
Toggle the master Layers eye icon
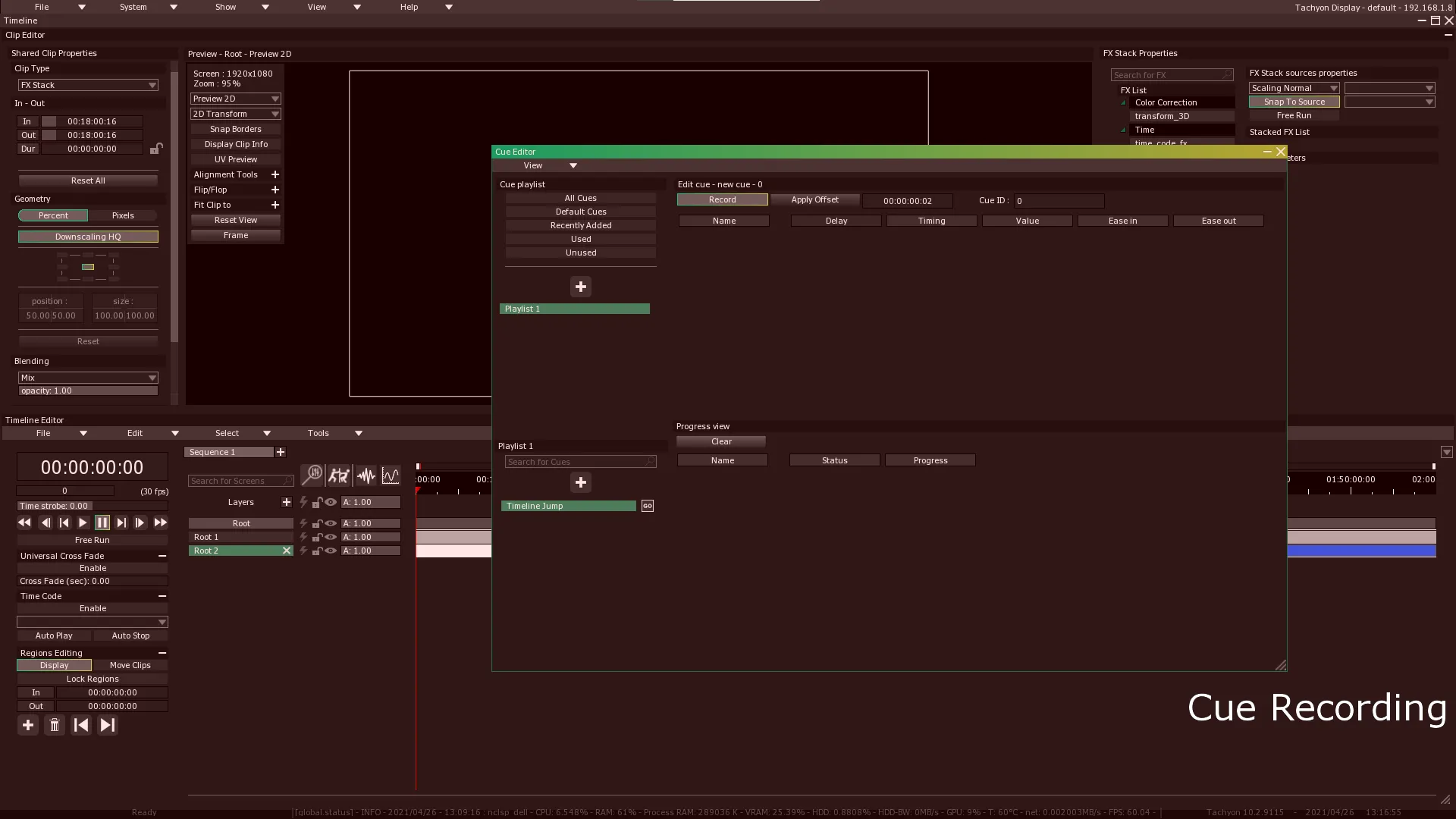[x=331, y=502]
